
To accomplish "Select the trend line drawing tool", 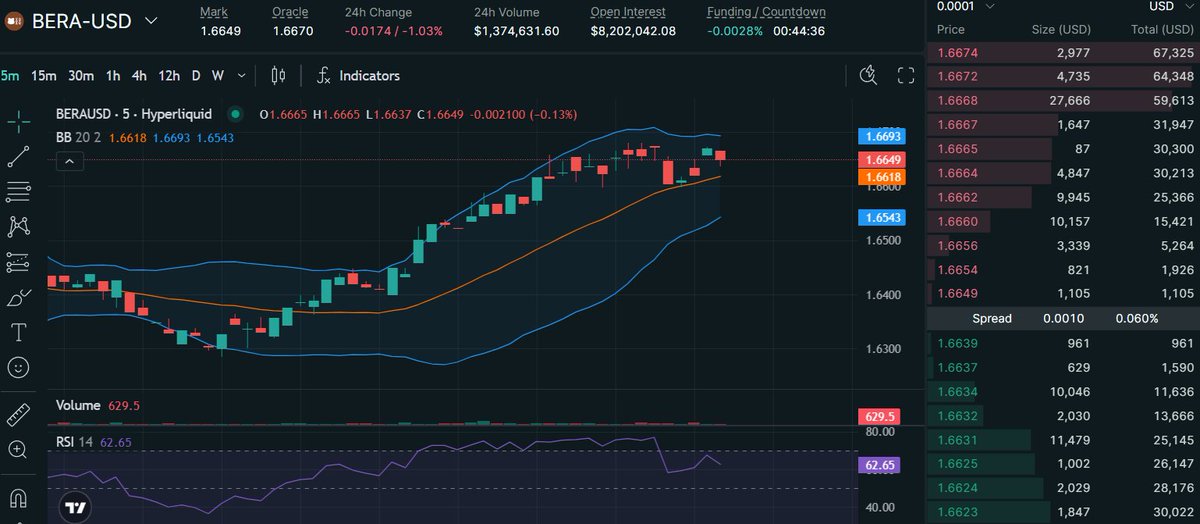I will click(x=18, y=156).
